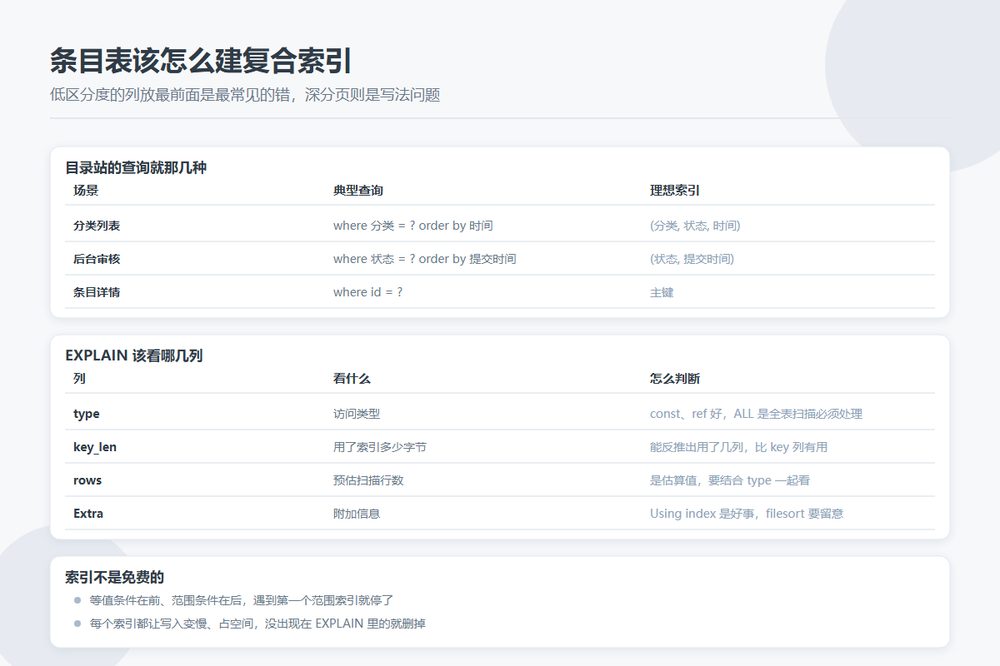The height and width of the screenshot is (666, 1000).
Task: Click the cell 预估扫描行数
Action: [368, 480]
